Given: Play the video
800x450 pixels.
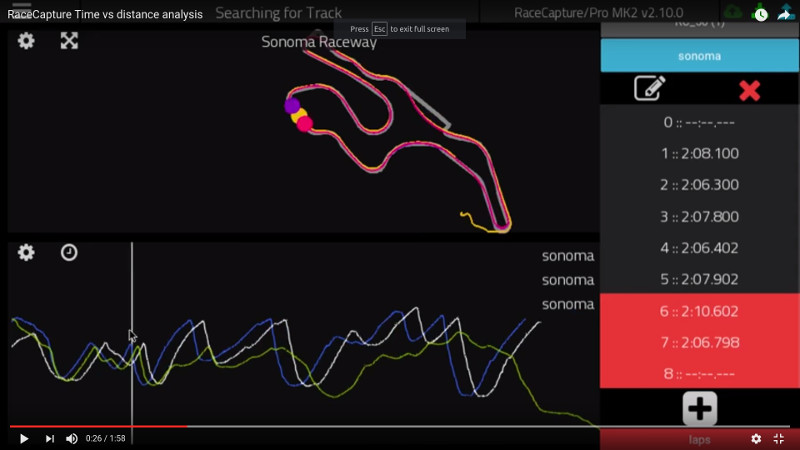Looking at the screenshot, I should point(24,438).
